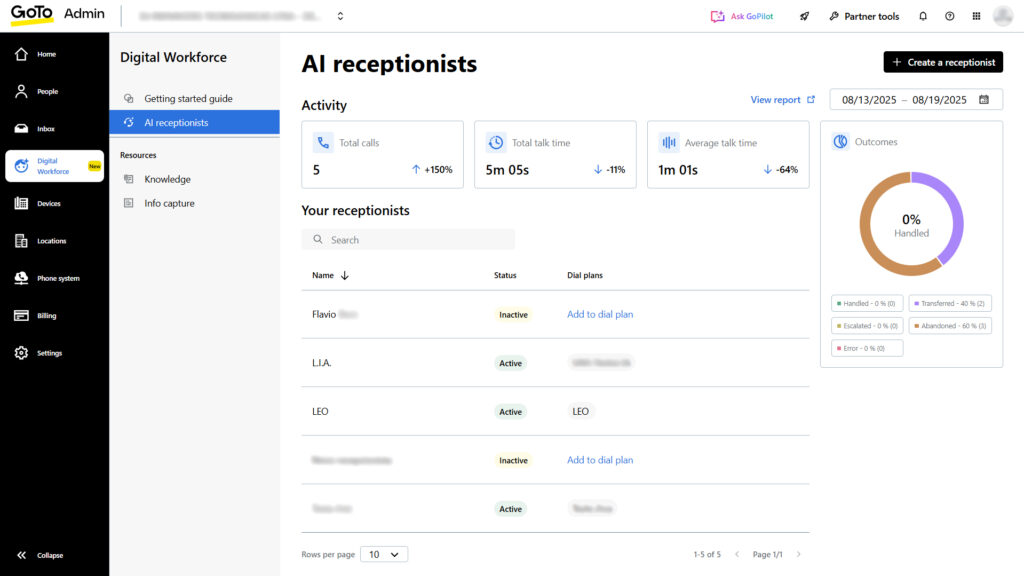Open Getting started guide menu item
The width and height of the screenshot is (1024, 576).
tap(188, 99)
